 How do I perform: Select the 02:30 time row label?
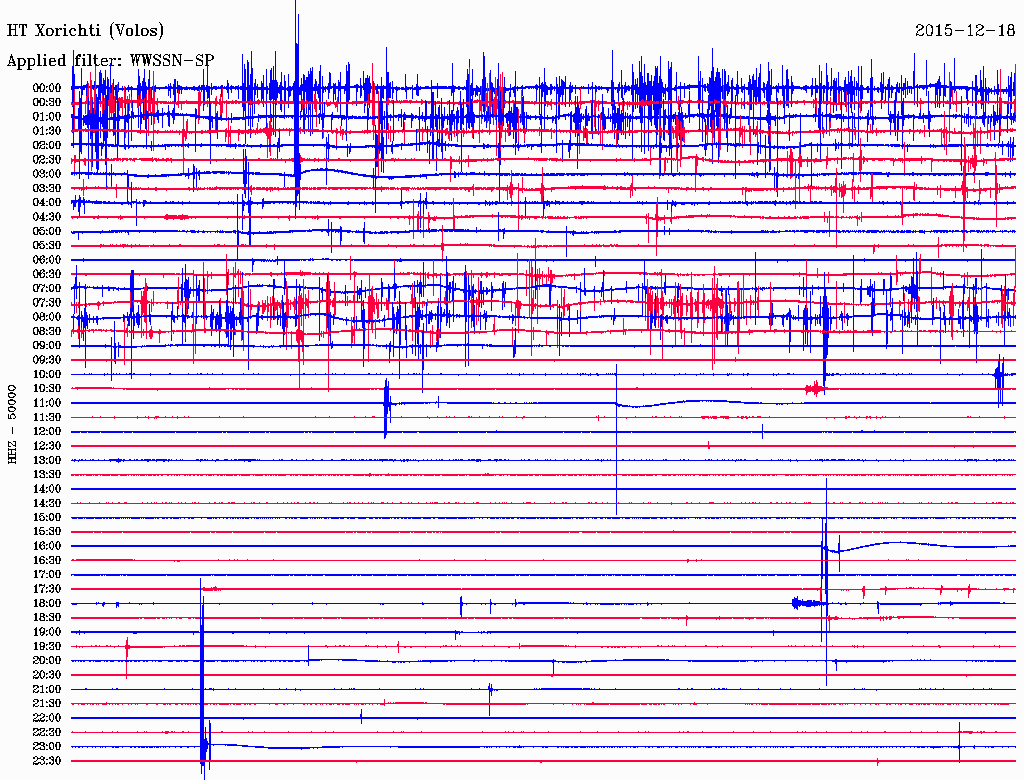pyautogui.click(x=47, y=160)
